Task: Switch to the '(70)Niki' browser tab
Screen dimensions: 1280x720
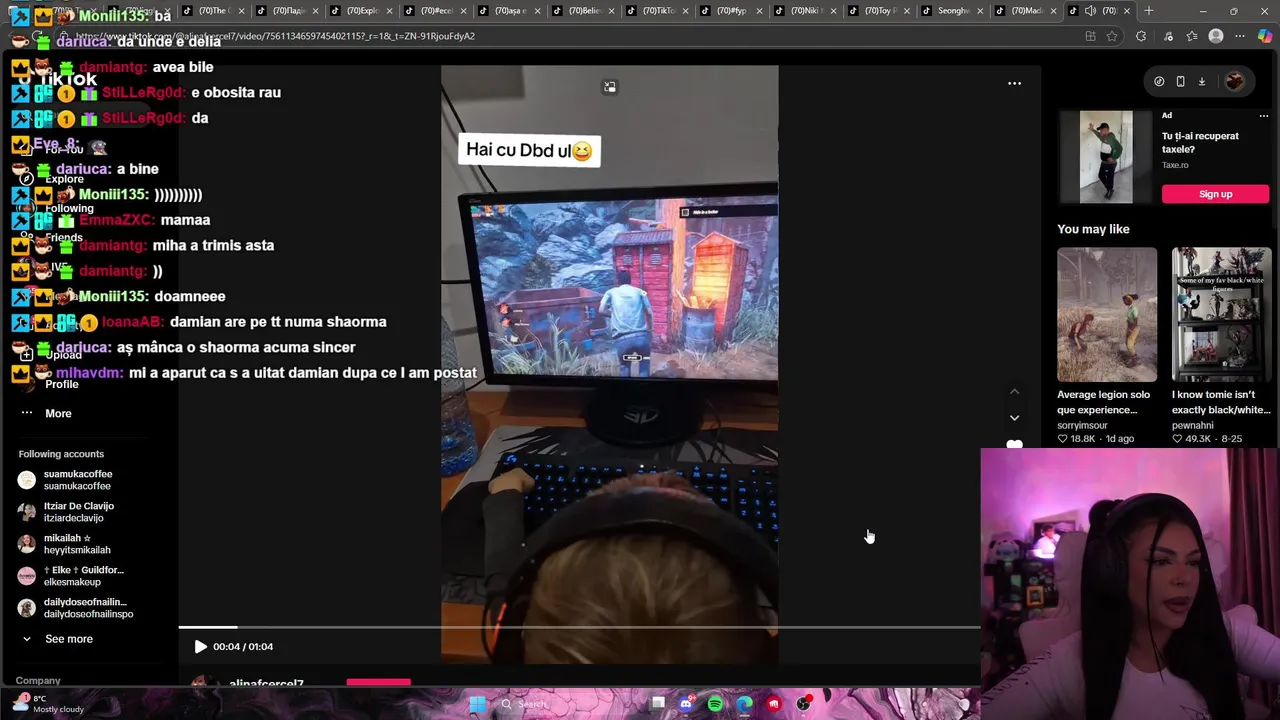Action: (807, 11)
